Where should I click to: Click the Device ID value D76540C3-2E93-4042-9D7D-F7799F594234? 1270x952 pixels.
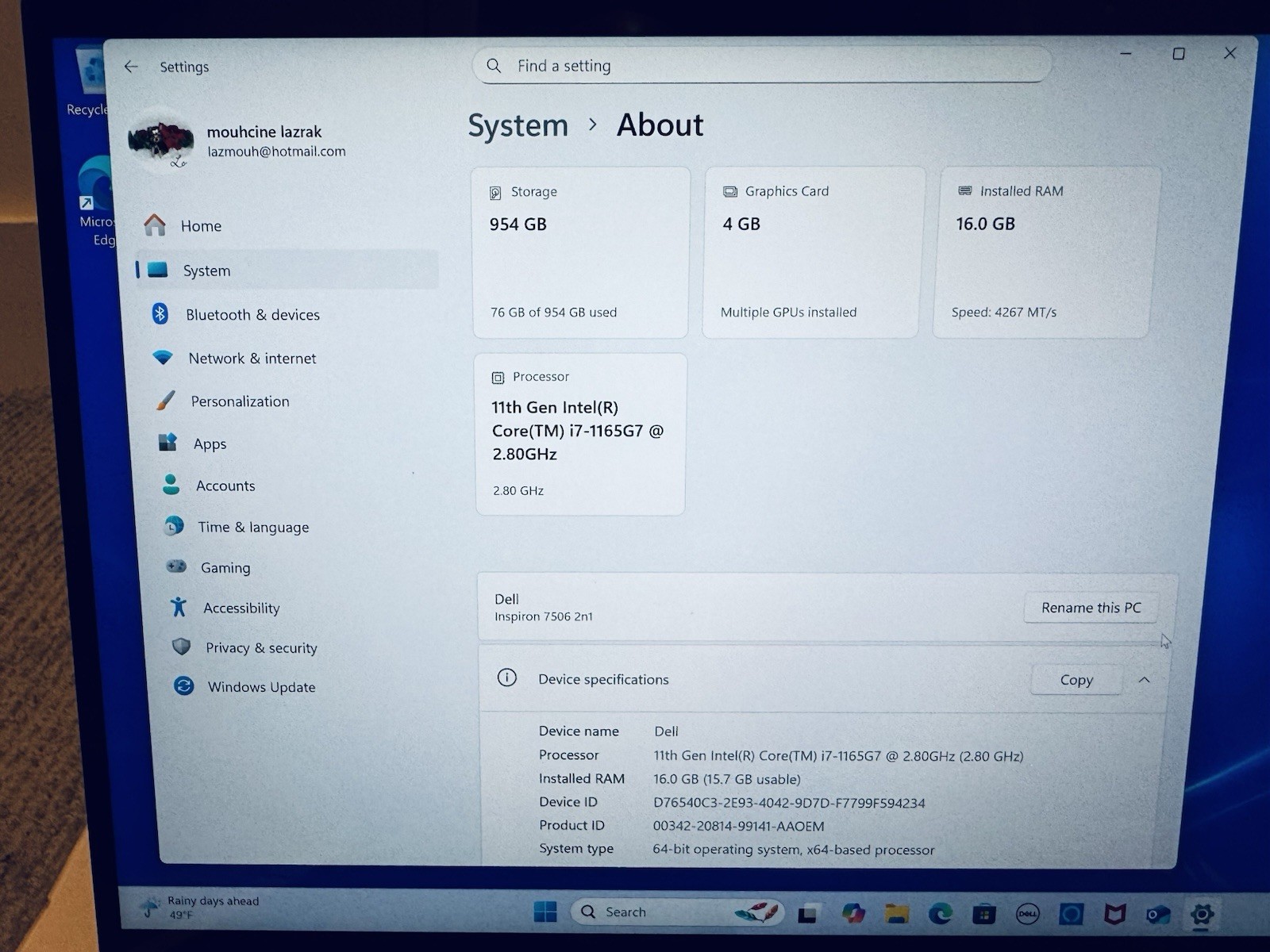(789, 803)
